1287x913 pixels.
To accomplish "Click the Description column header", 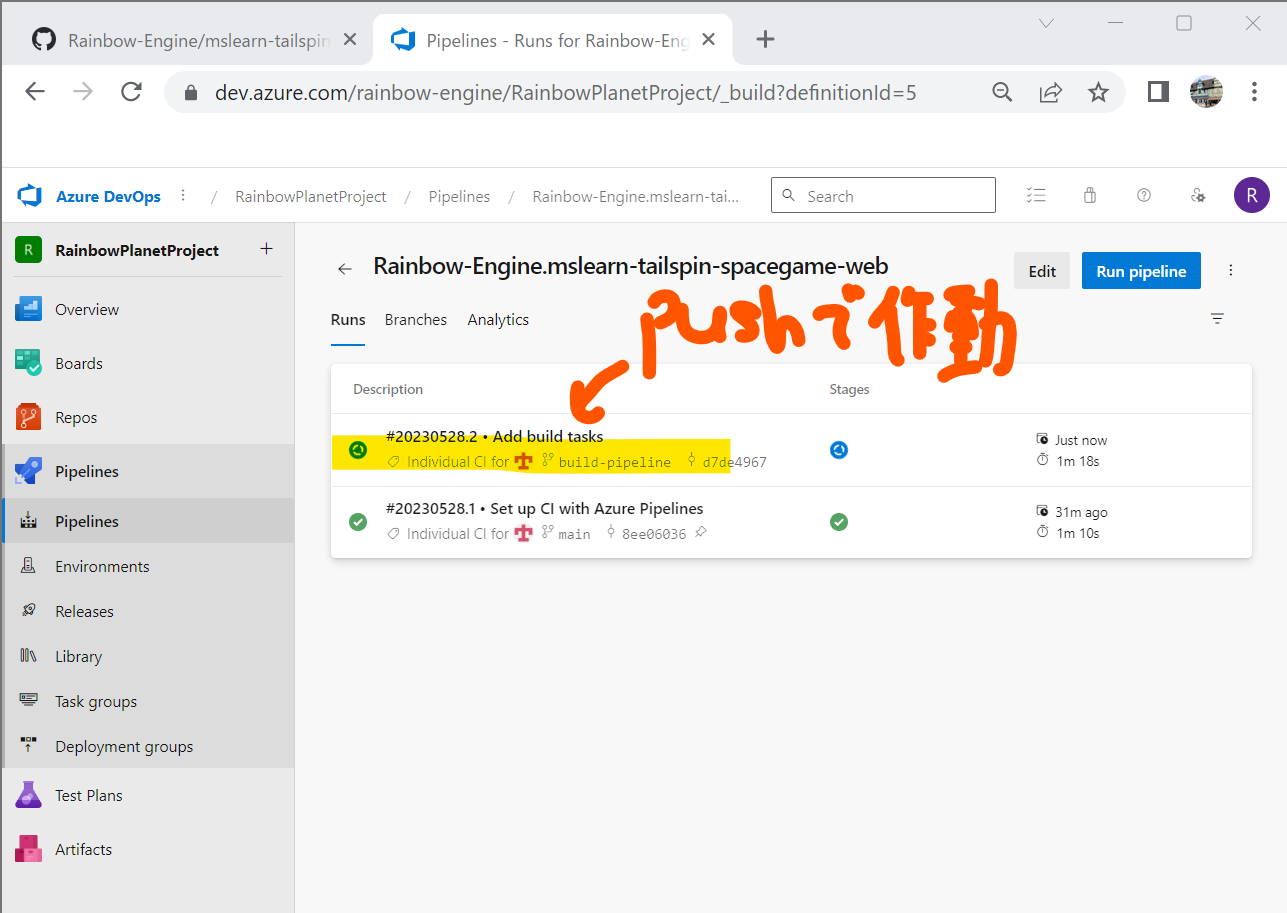I will tap(388, 390).
